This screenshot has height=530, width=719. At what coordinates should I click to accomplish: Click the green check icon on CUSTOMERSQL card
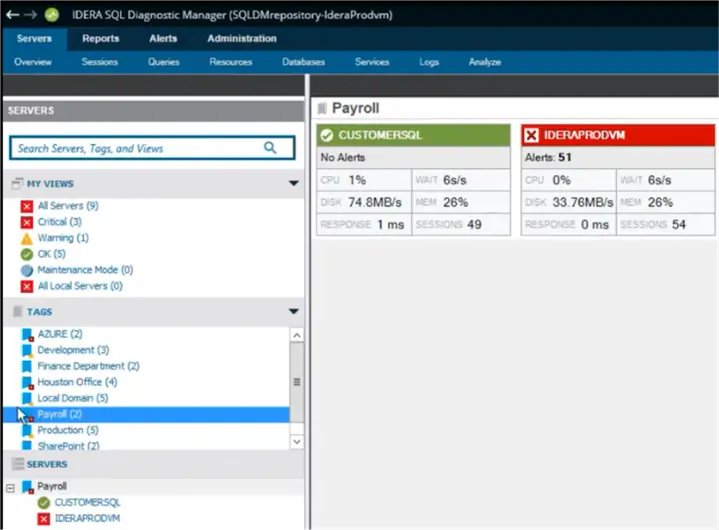coord(326,135)
